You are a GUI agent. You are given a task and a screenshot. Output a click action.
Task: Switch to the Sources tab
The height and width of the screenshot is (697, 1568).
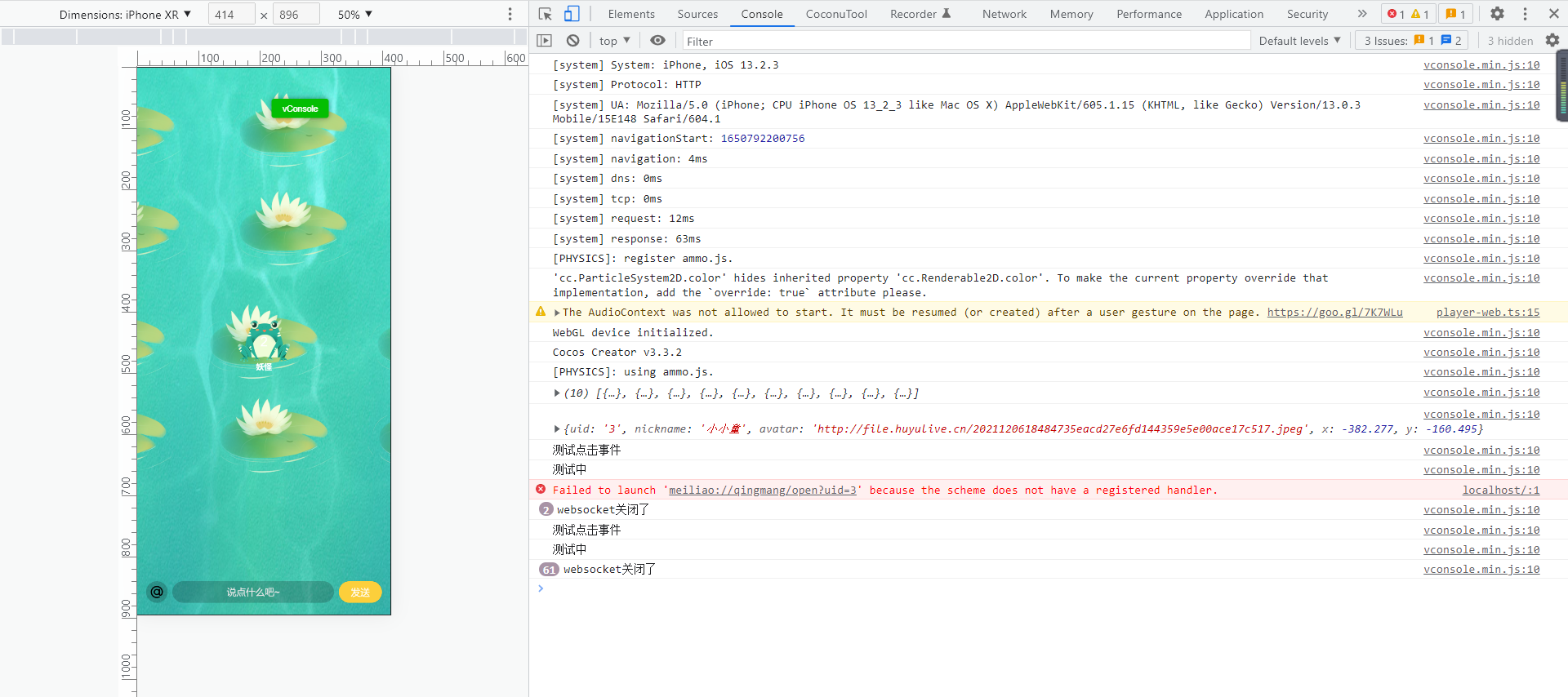pos(697,14)
